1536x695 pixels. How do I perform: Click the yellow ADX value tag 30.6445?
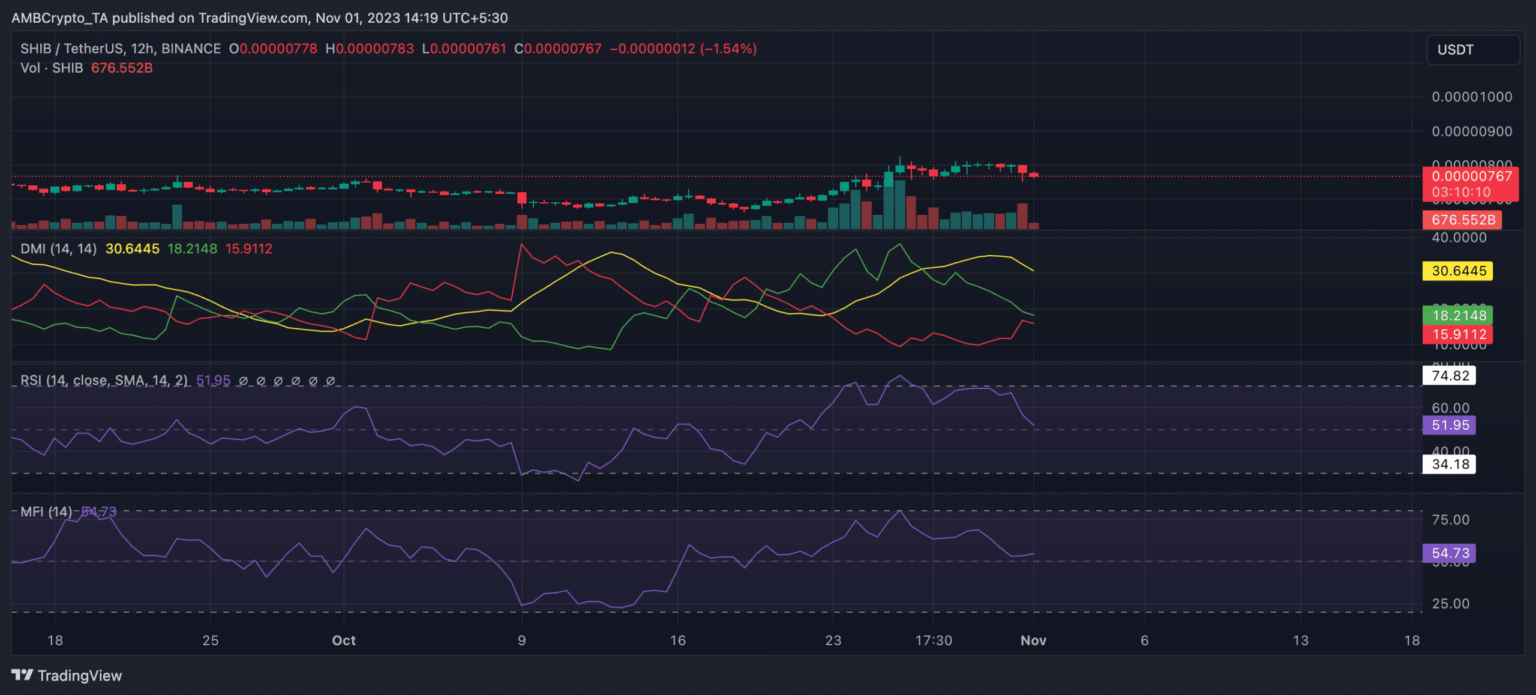1458,271
